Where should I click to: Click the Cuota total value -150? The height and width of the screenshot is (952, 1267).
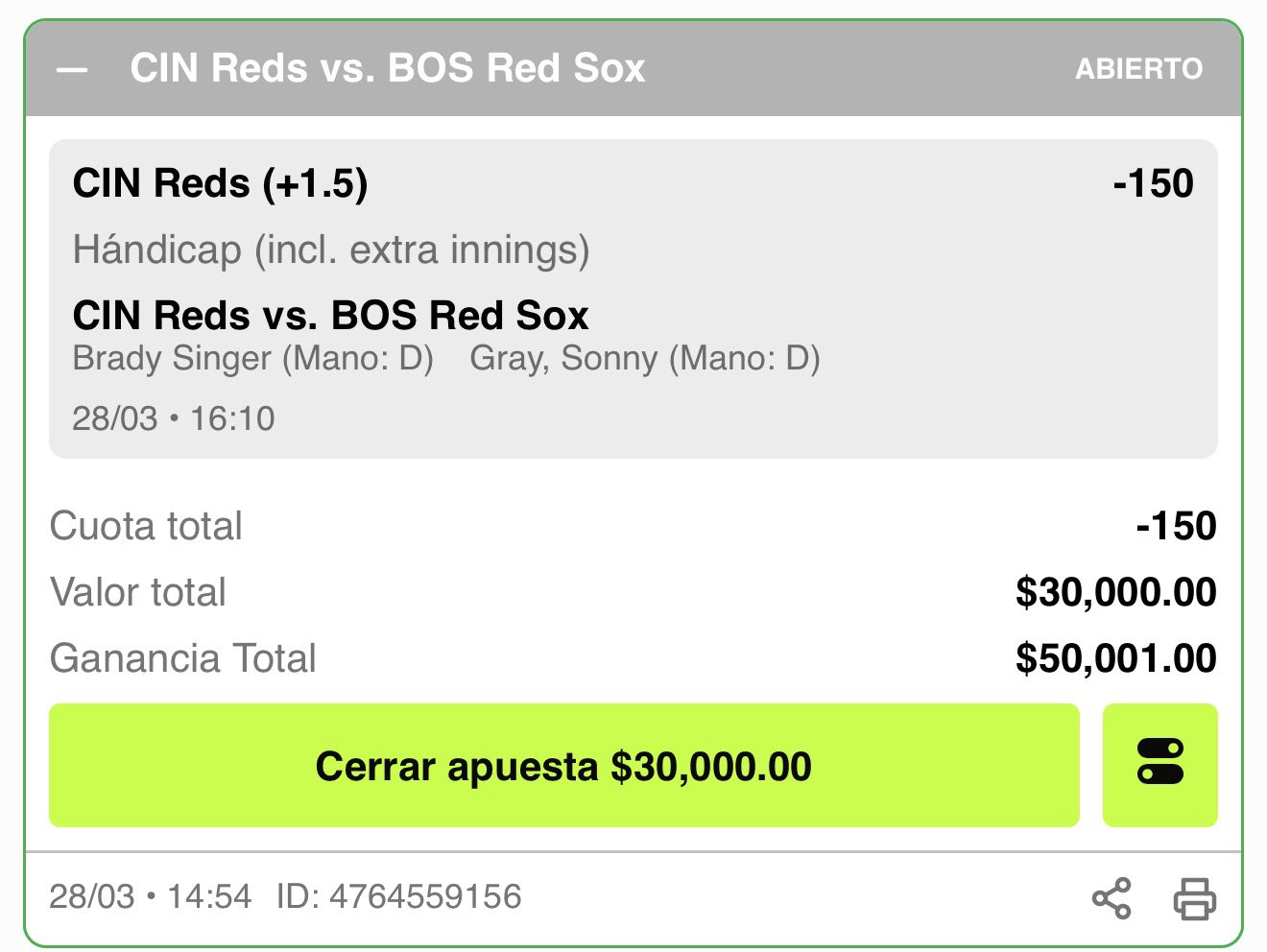1176,526
